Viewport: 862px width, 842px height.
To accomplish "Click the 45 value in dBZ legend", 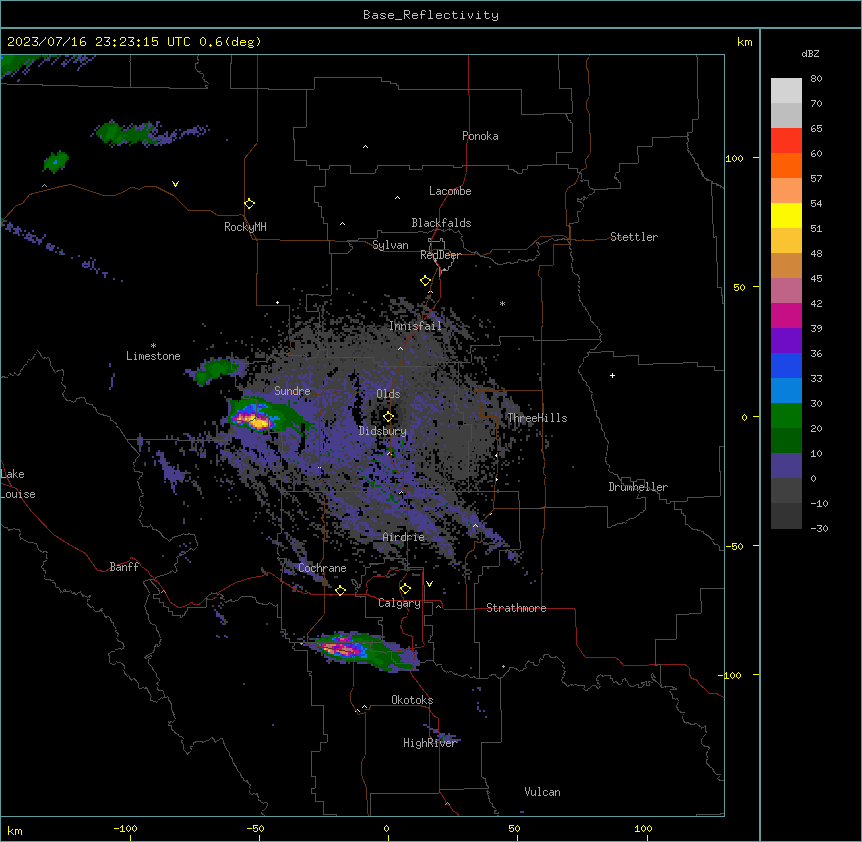I will (x=816, y=278).
